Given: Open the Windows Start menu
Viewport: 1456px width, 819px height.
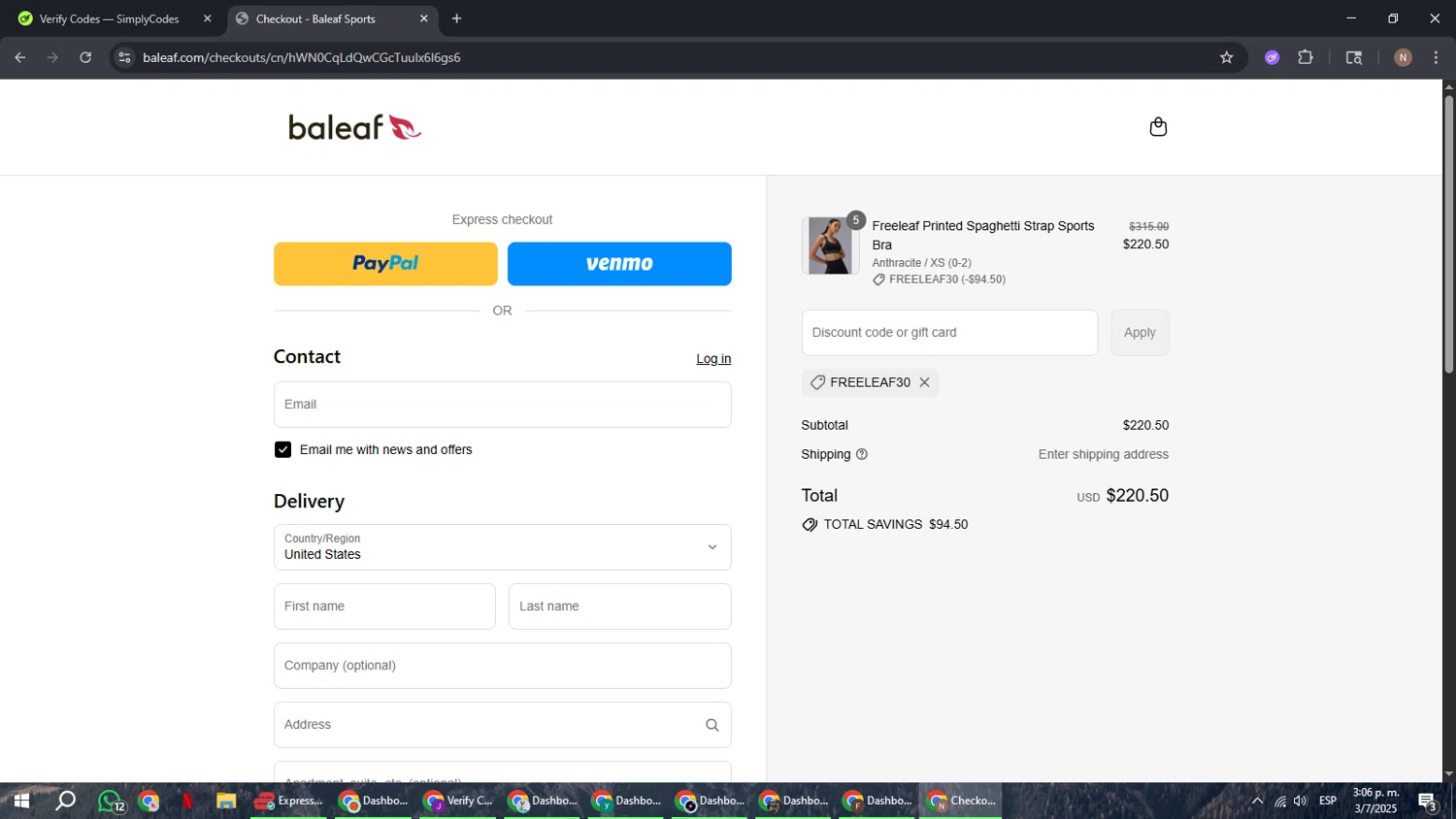Looking at the screenshot, I should coord(21,801).
